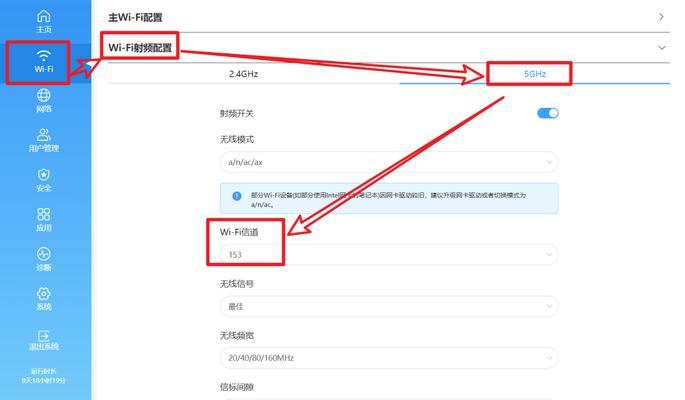The width and height of the screenshot is (685, 400).
Task: Toggle the 射频开关 radio switch
Action: click(x=548, y=113)
